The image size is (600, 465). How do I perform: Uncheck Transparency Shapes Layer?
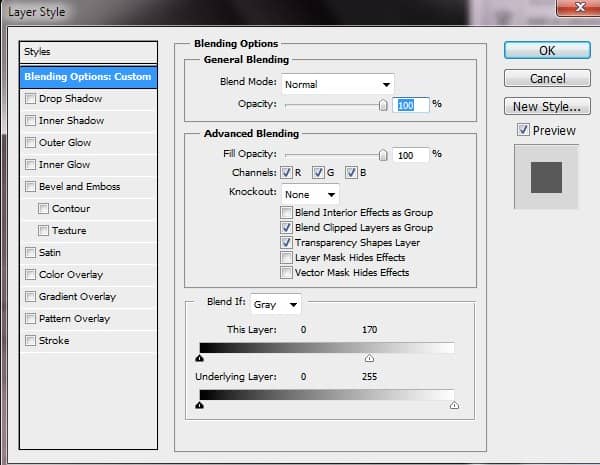(286, 243)
